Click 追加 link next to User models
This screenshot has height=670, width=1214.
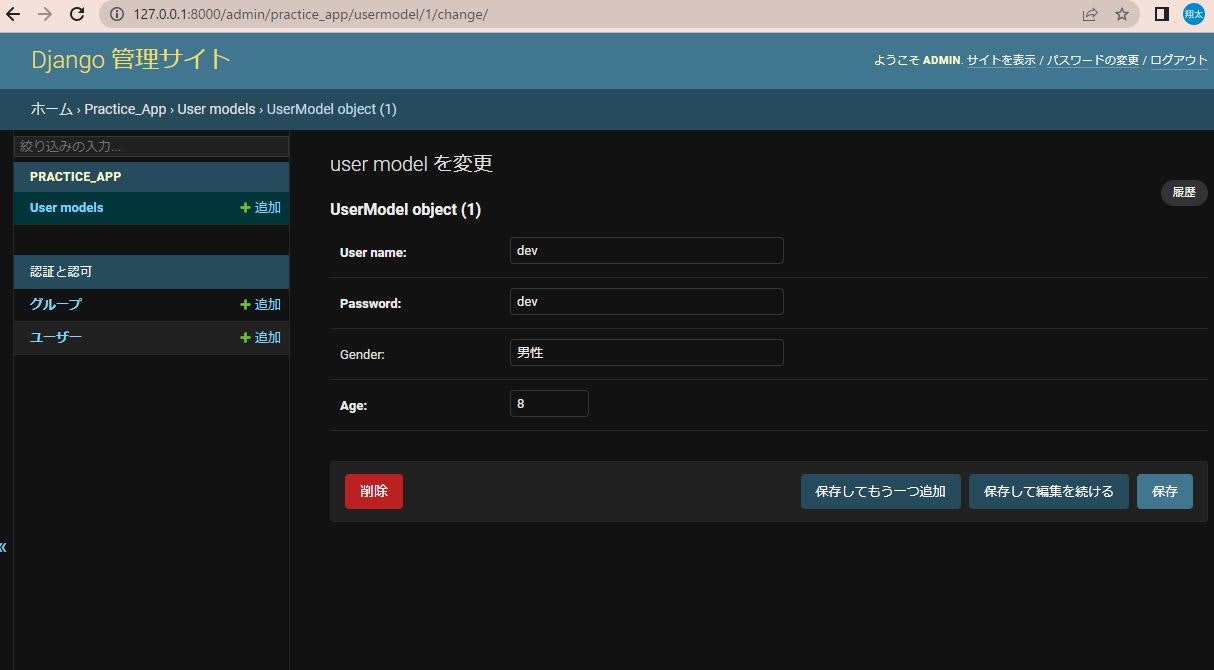pos(268,208)
